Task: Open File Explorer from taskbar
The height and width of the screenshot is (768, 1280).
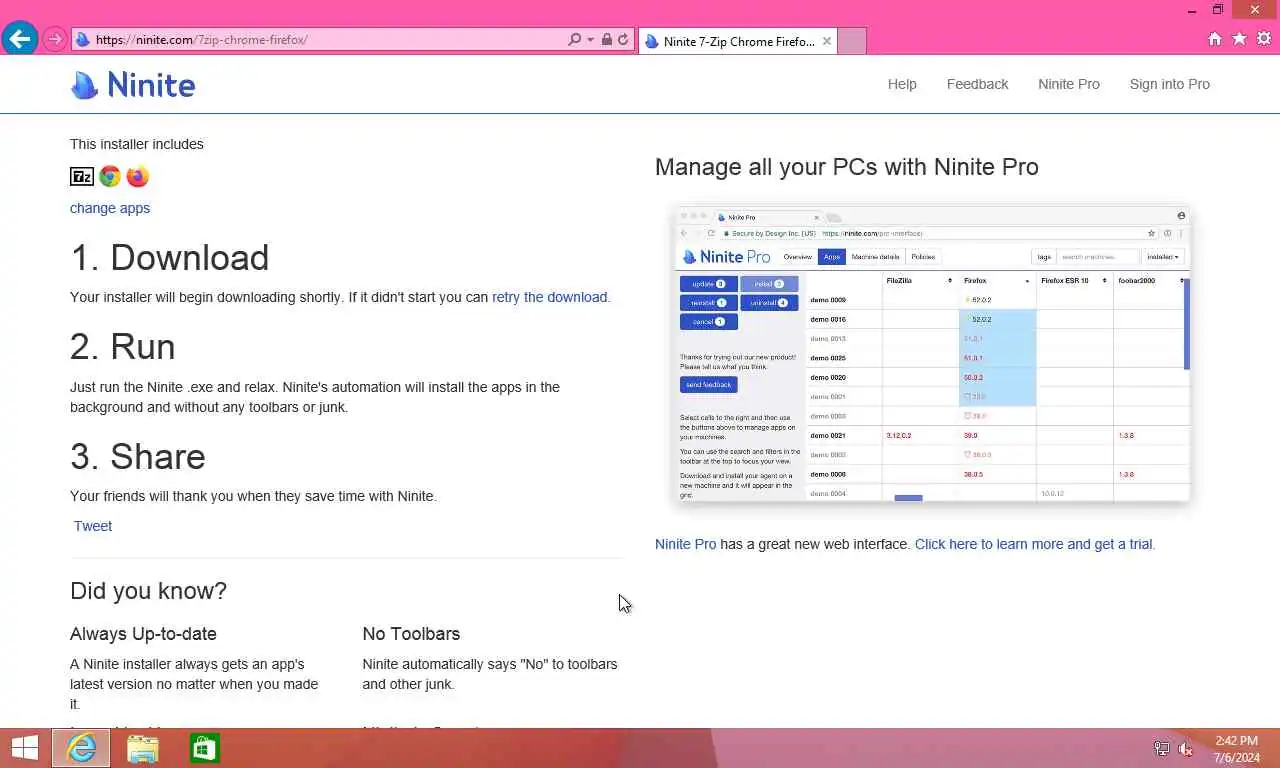Action: click(x=143, y=748)
